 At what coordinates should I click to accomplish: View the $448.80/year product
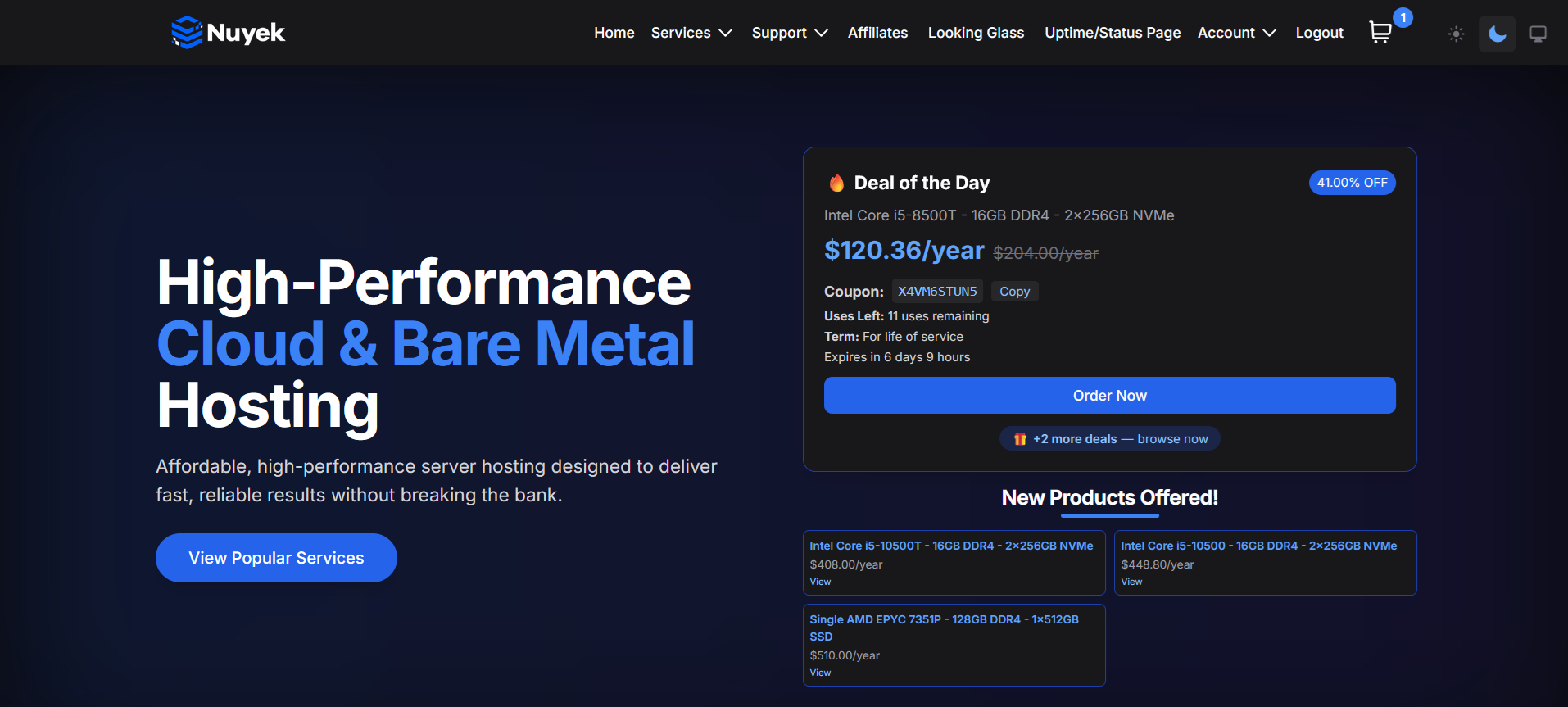pyautogui.click(x=1131, y=582)
